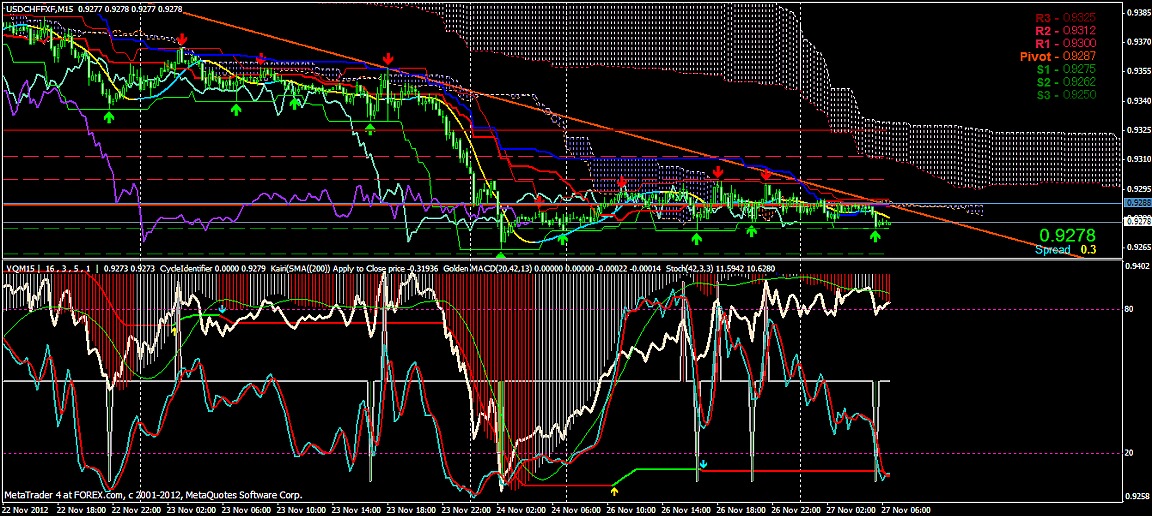1152x516 pixels.
Task: Select the S1 - 0.9275 support label
Action: (x=1067, y=69)
